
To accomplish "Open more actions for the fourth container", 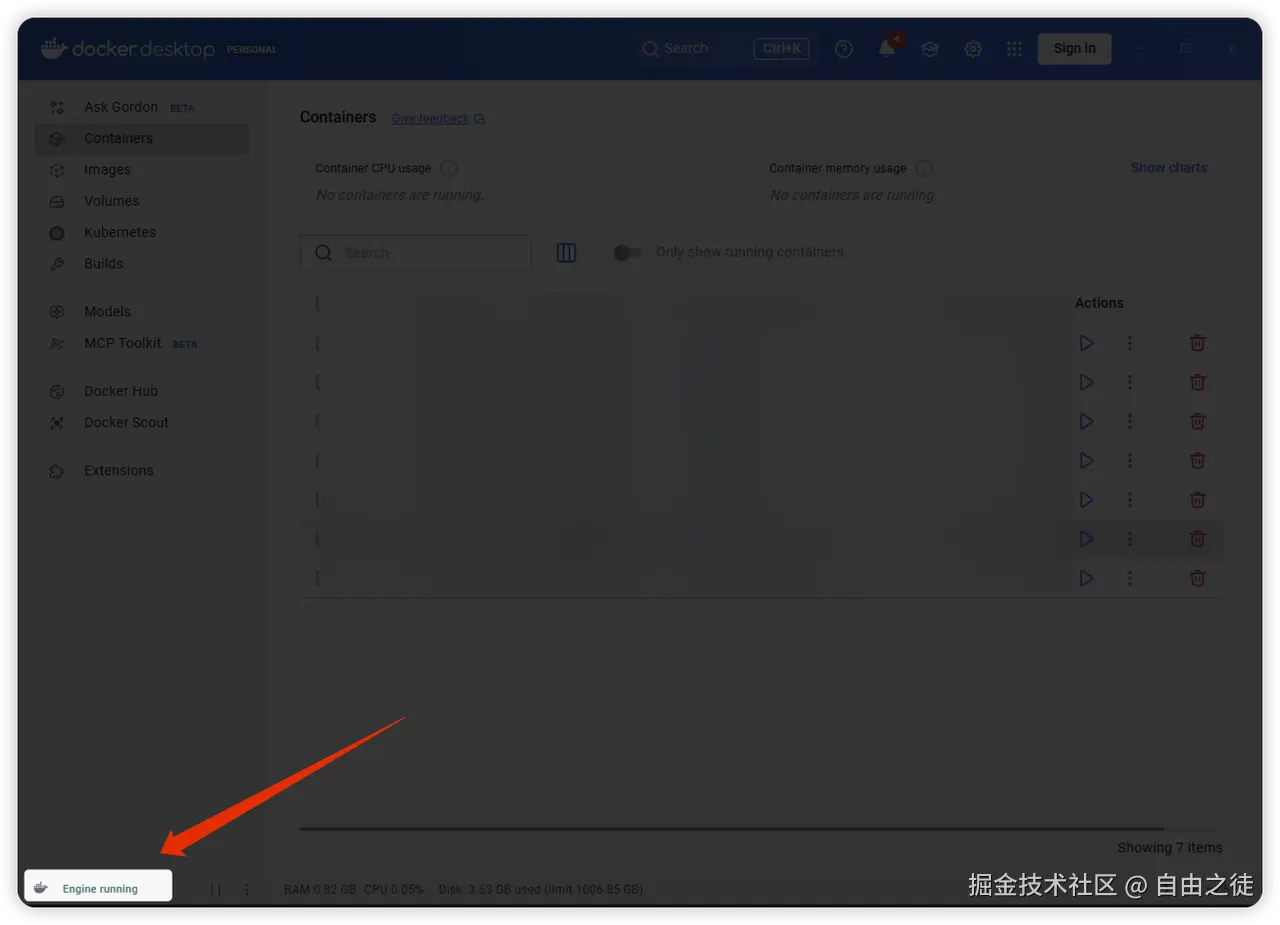I will pyautogui.click(x=1130, y=461).
